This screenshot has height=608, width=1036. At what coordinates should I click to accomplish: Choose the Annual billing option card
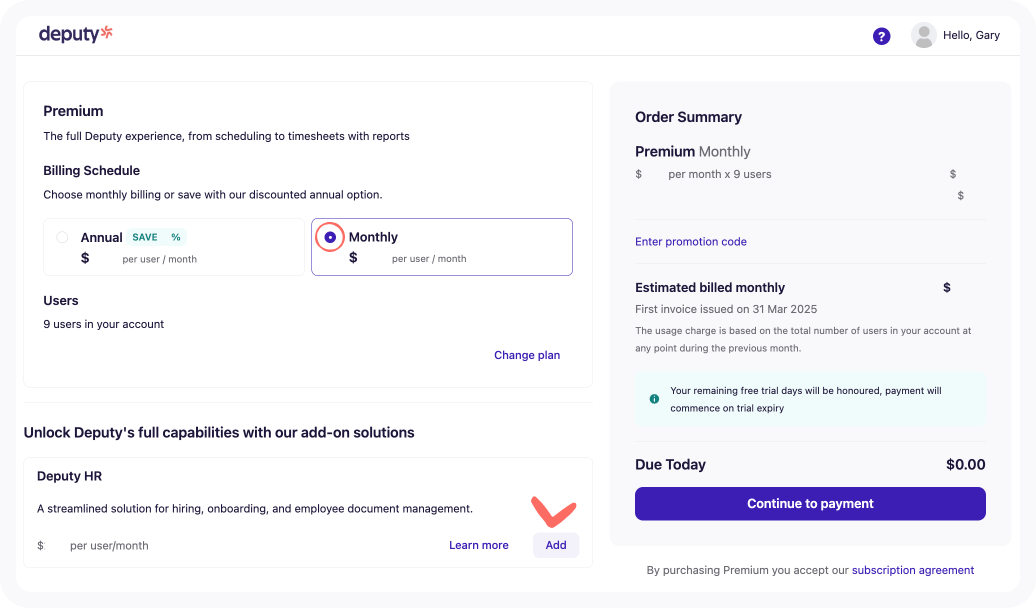click(x=174, y=247)
